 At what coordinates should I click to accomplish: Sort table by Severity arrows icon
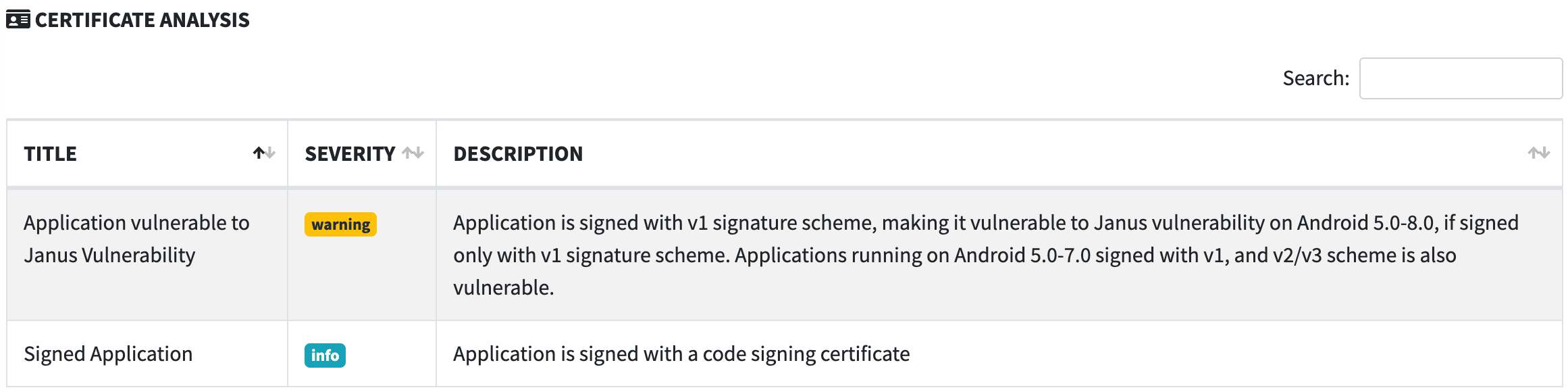click(413, 153)
